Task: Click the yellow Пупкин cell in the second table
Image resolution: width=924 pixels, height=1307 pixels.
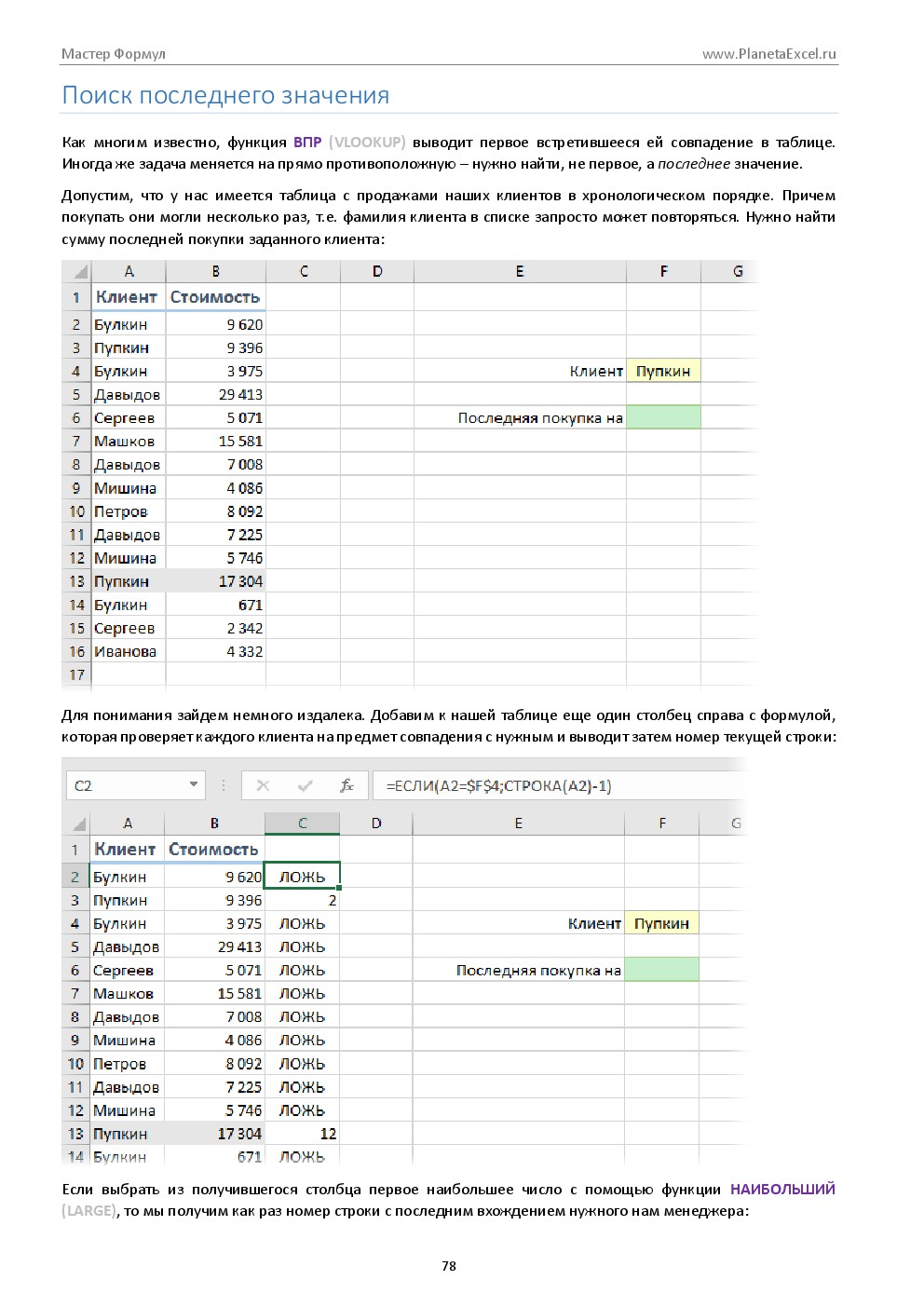Action: (x=661, y=923)
